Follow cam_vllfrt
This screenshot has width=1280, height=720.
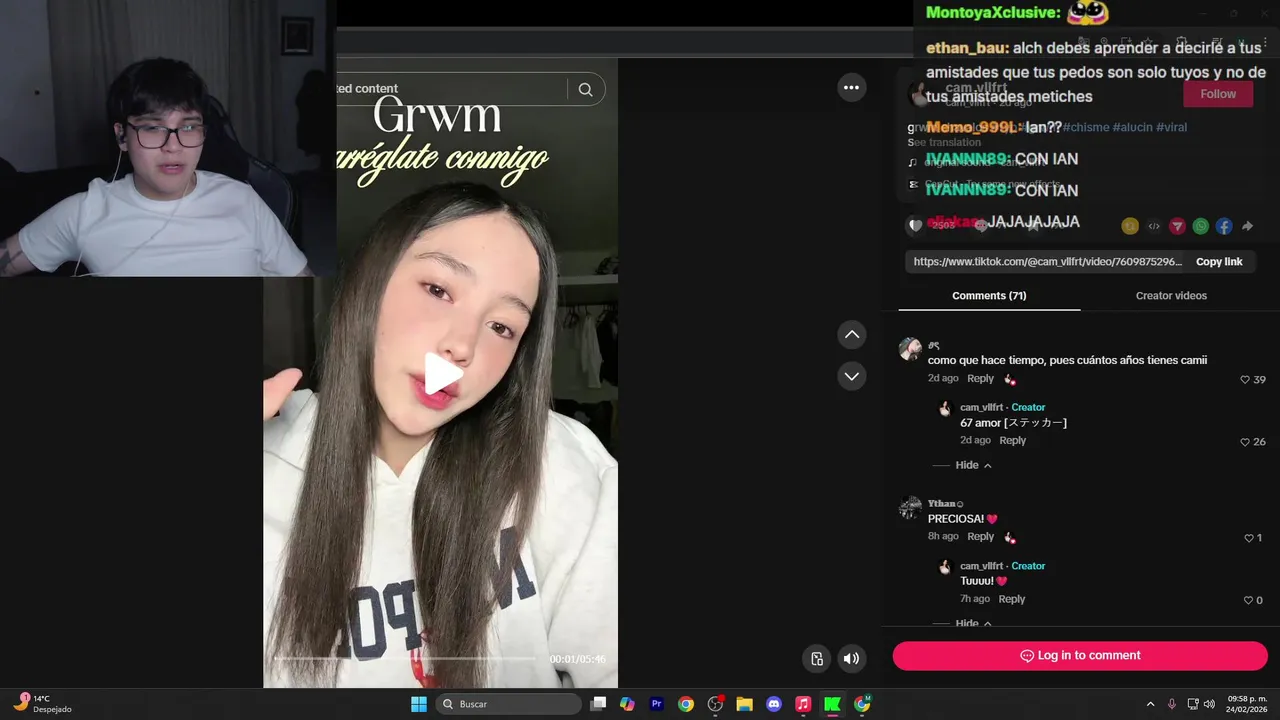pos(1218,94)
